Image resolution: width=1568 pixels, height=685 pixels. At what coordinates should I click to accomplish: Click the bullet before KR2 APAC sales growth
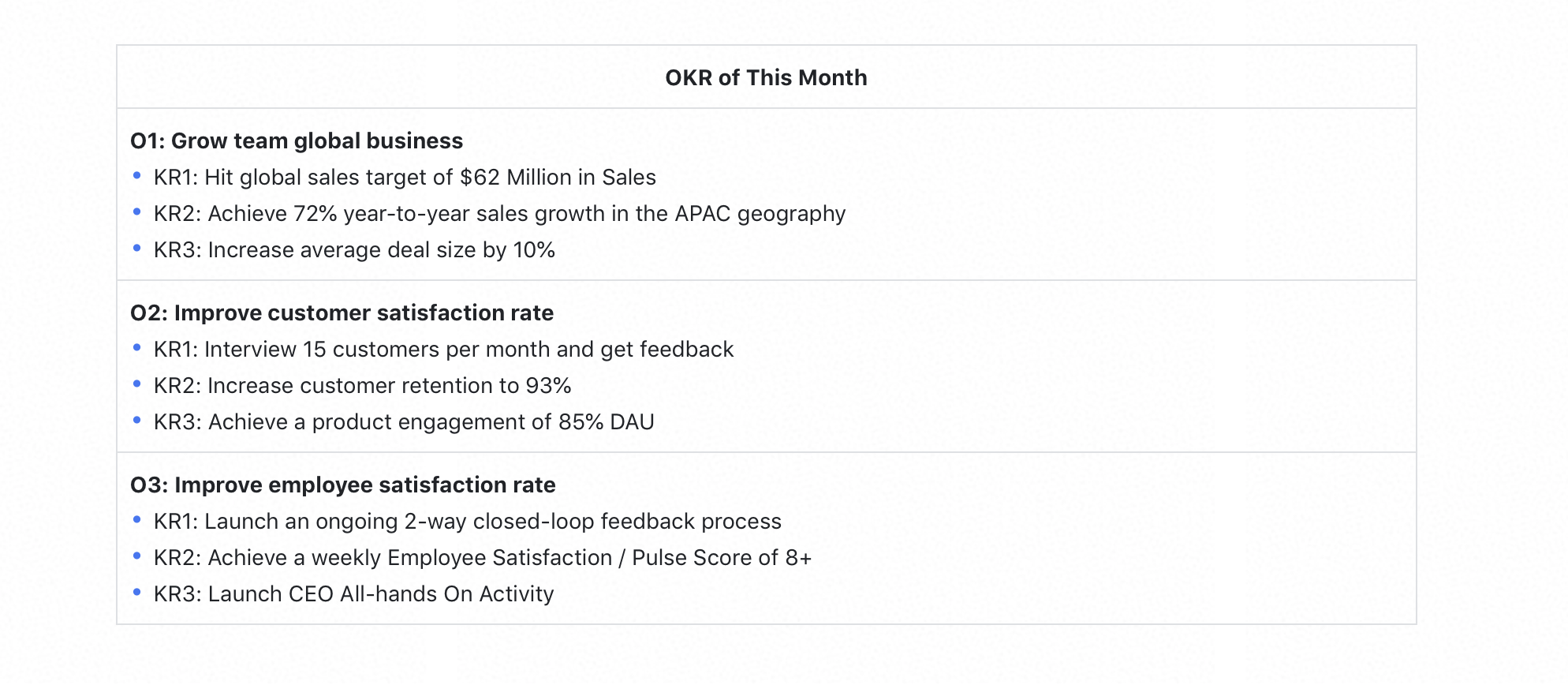[x=137, y=211]
